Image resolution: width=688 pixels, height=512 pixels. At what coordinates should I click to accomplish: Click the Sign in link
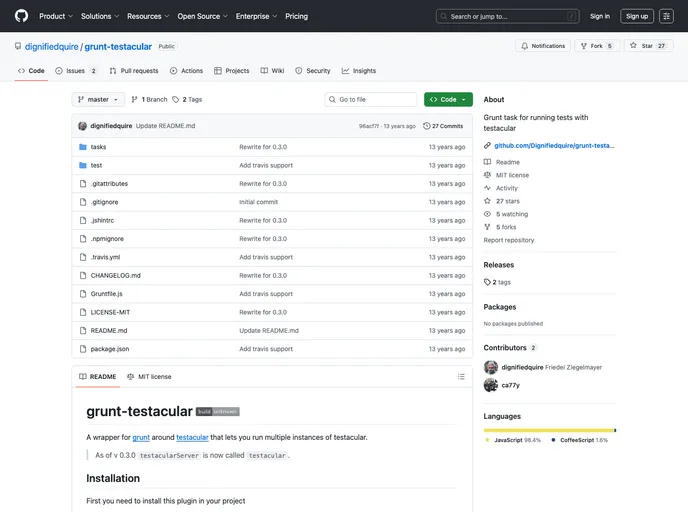(x=599, y=16)
